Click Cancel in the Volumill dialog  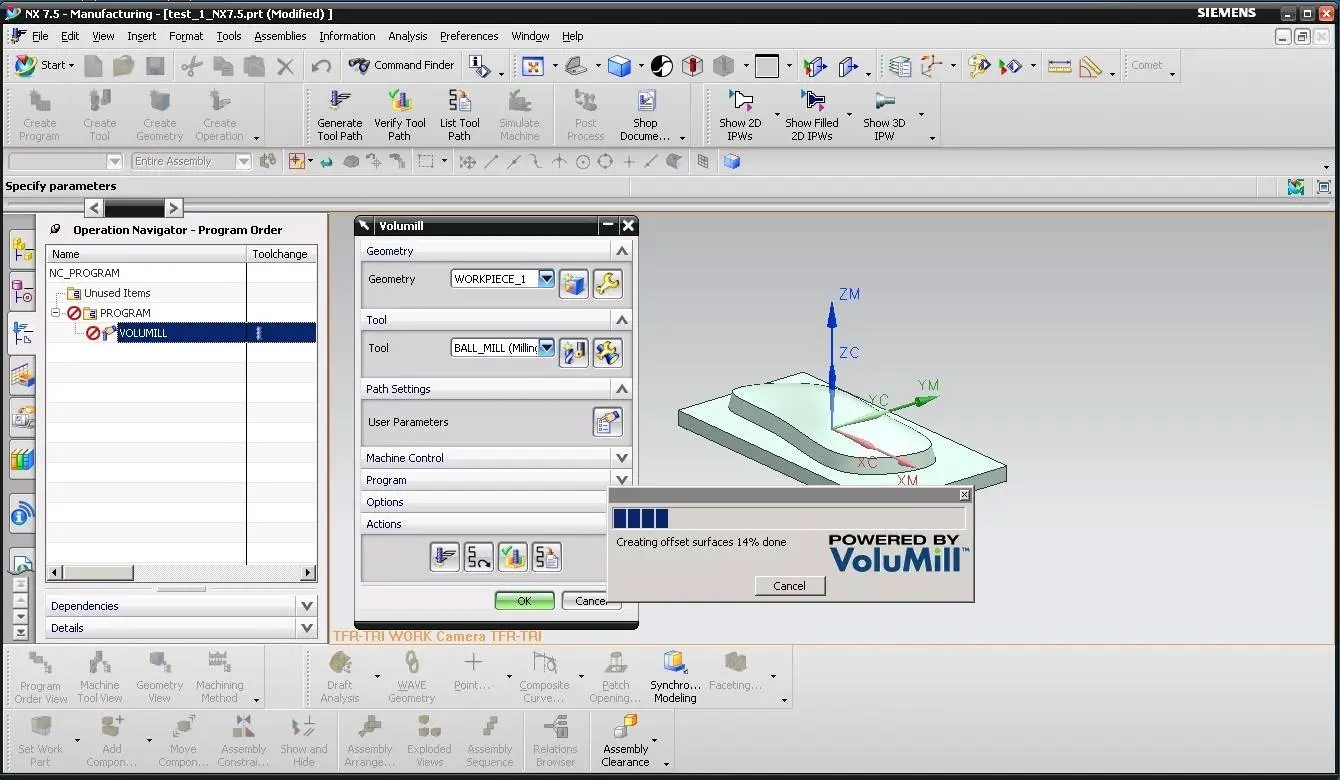(x=591, y=601)
